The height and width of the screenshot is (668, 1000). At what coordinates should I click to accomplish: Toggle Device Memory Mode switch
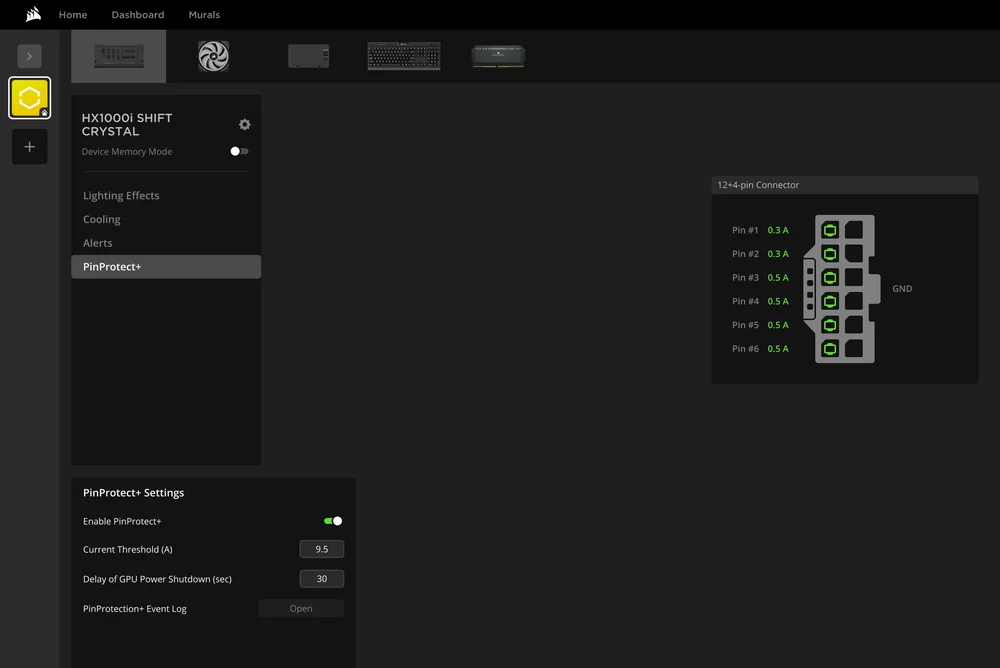click(239, 151)
